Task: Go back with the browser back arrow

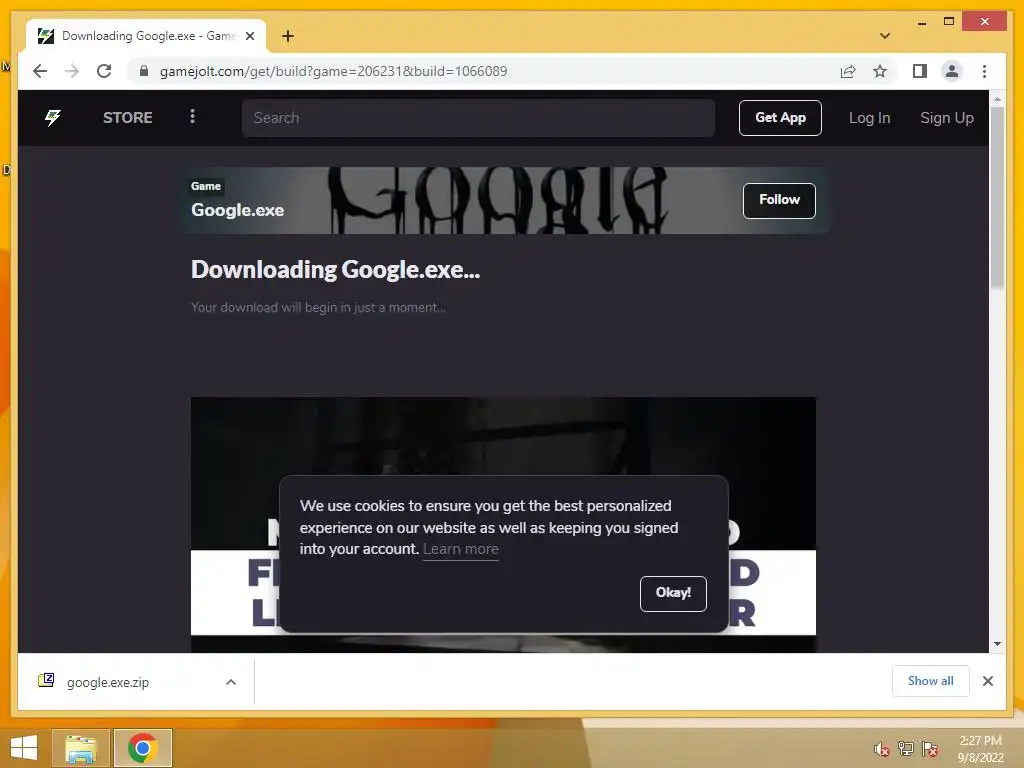Action: [x=40, y=71]
